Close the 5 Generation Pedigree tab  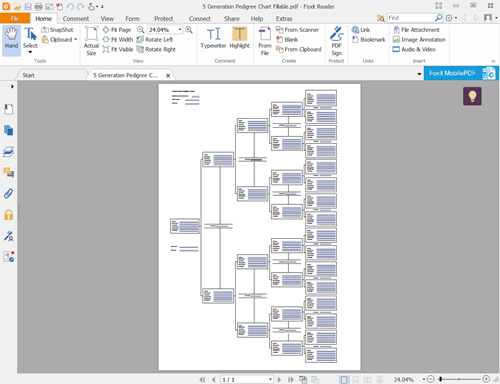click(168, 76)
